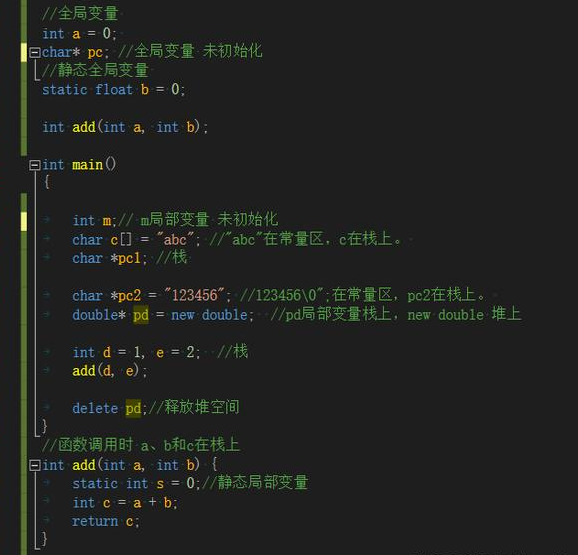
Task: Click the line 'int a = 0;'
Action: 79,34
